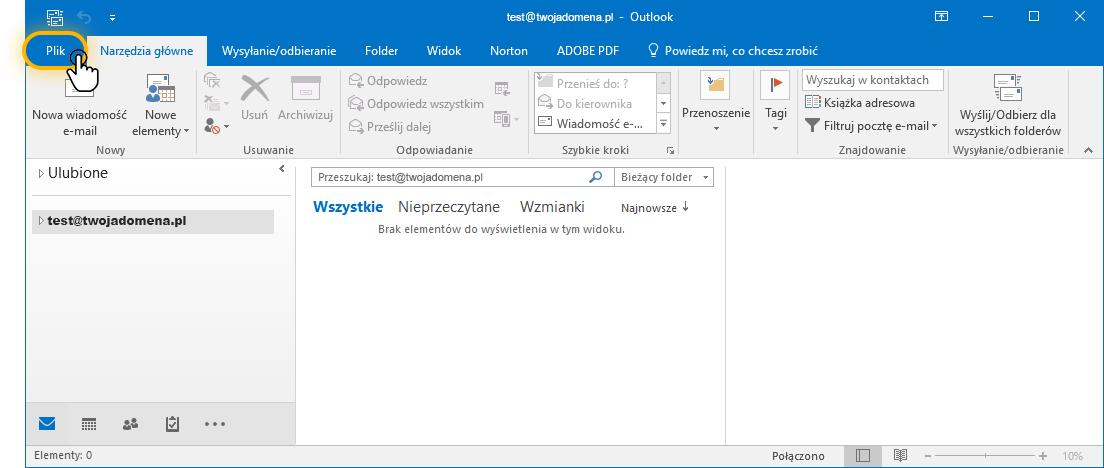Open the People contacts icon
The image size is (1104, 468).
[x=130, y=424]
